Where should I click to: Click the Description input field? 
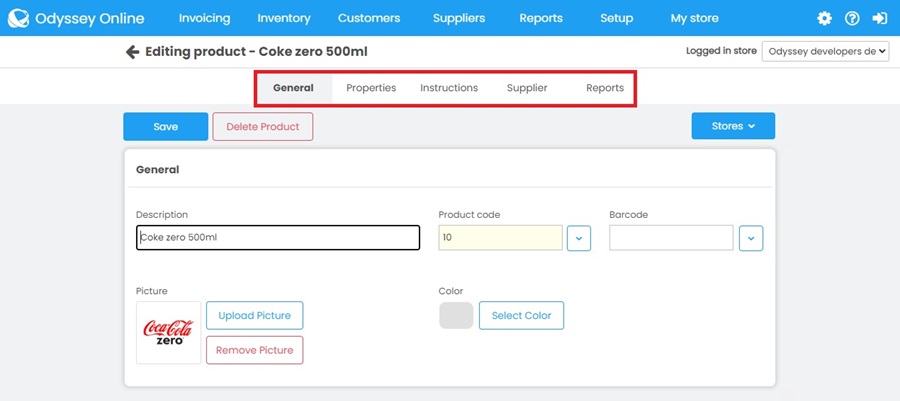278,238
